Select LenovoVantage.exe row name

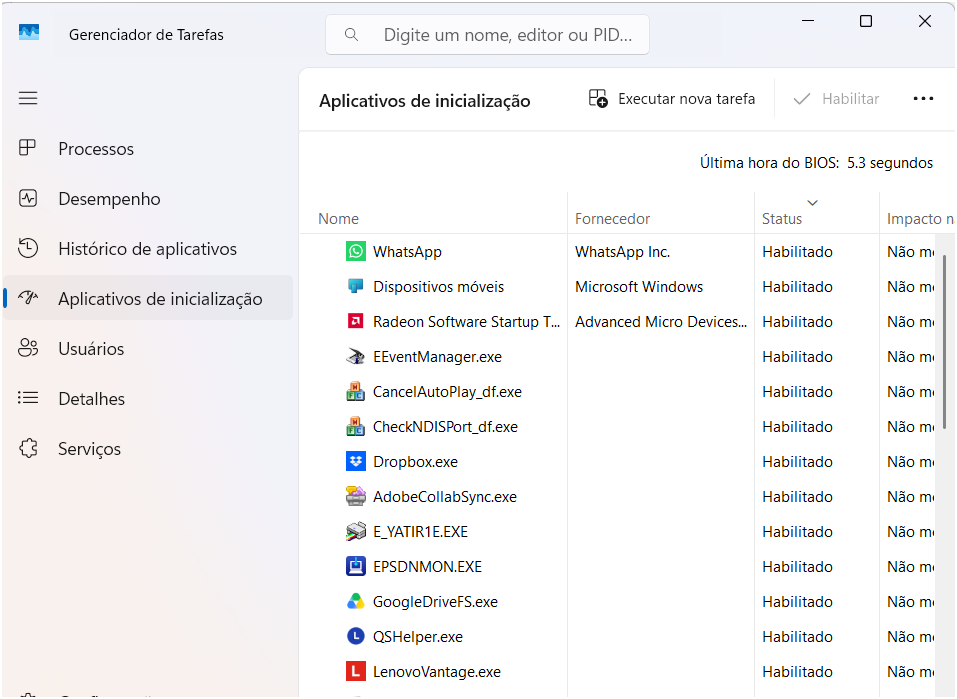tap(436, 672)
